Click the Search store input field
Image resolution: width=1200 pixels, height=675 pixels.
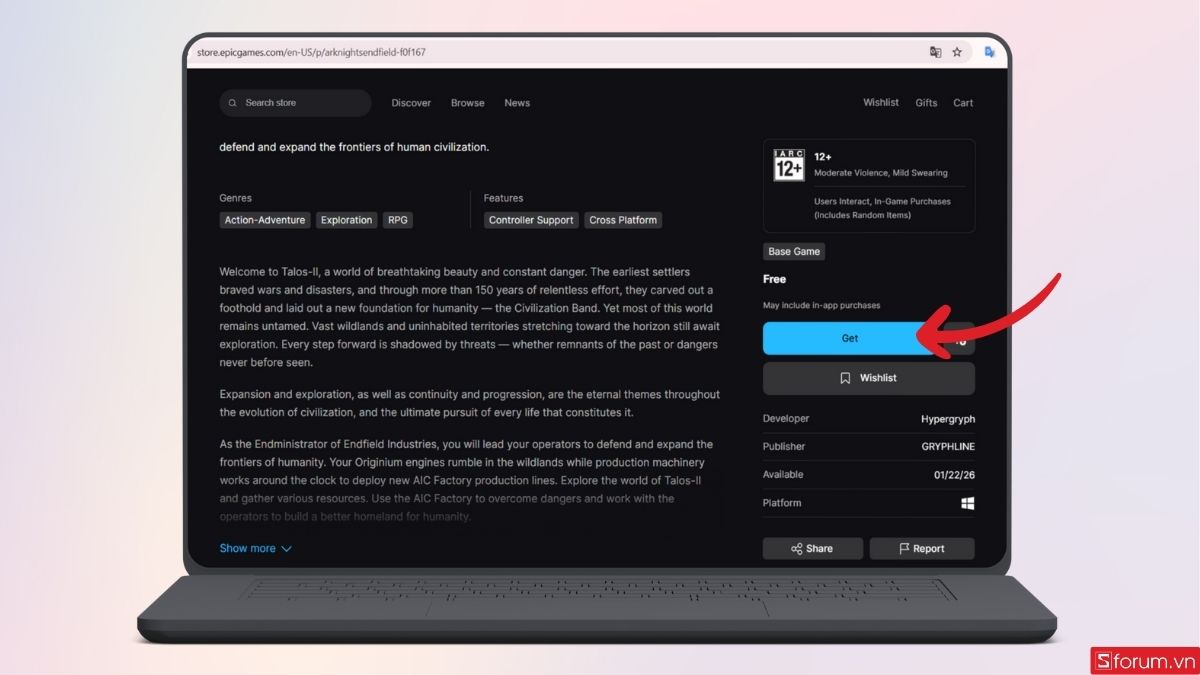pyautogui.click(x=300, y=103)
